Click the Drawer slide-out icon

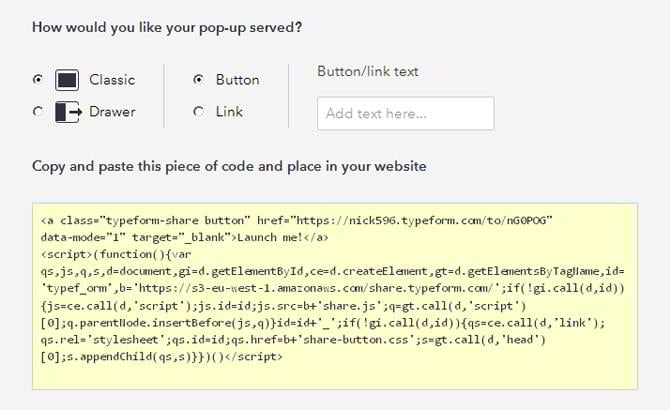(67, 112)
